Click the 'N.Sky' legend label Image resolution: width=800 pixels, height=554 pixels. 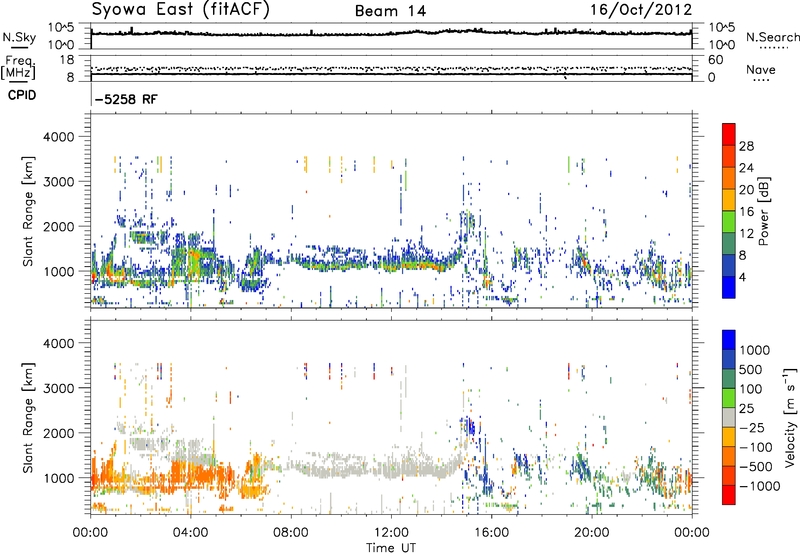(x=19, y=37)
